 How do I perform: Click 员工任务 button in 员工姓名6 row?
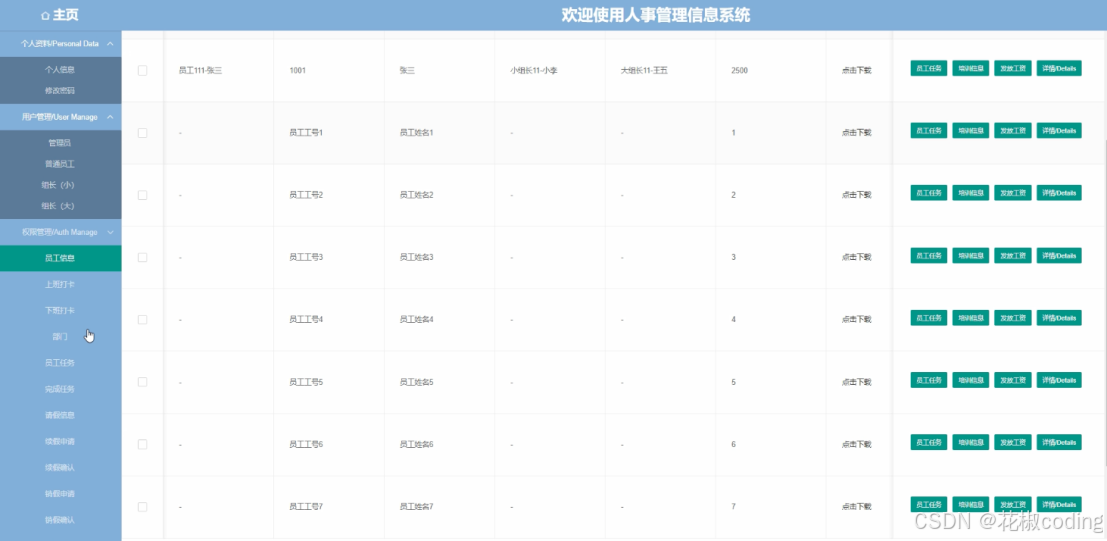click(x=928, y=442)
